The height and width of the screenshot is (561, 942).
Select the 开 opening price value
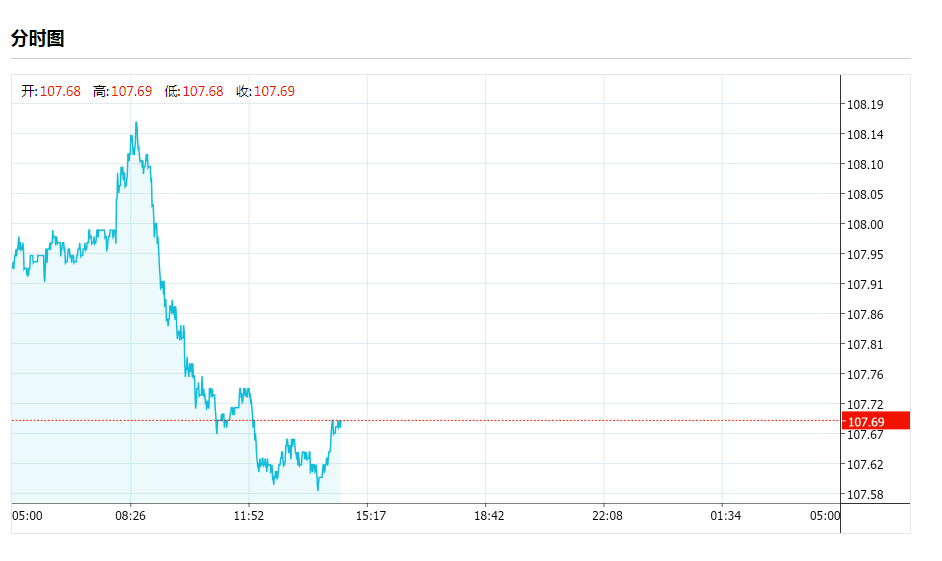(60, 92)
